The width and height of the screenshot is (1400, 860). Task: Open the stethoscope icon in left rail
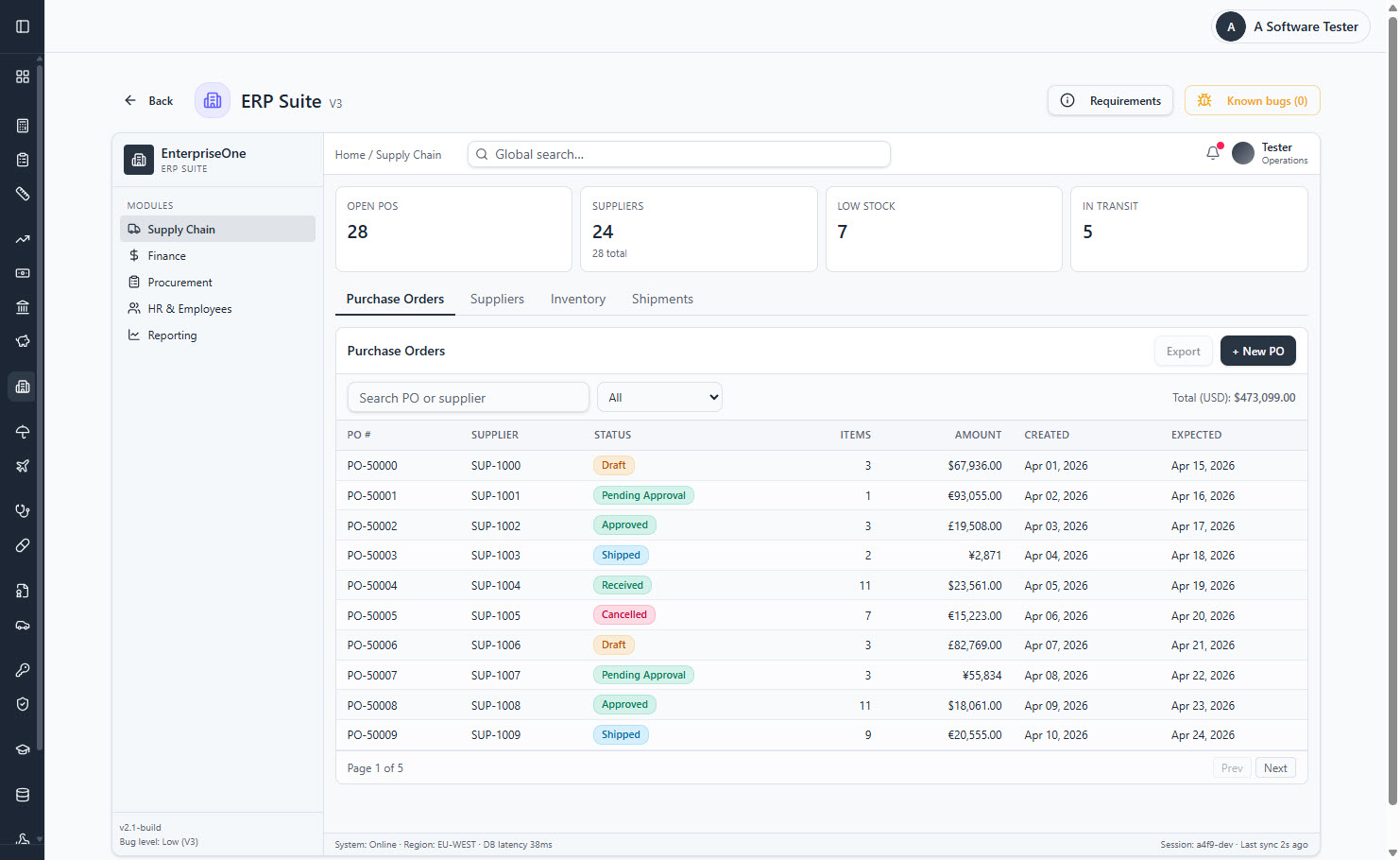[23, 511]
